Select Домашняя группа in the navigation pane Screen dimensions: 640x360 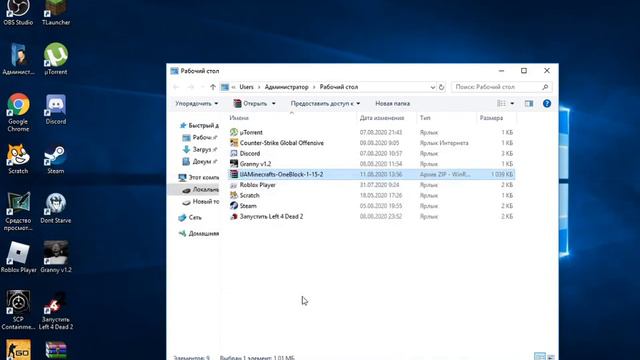point(199,233)
